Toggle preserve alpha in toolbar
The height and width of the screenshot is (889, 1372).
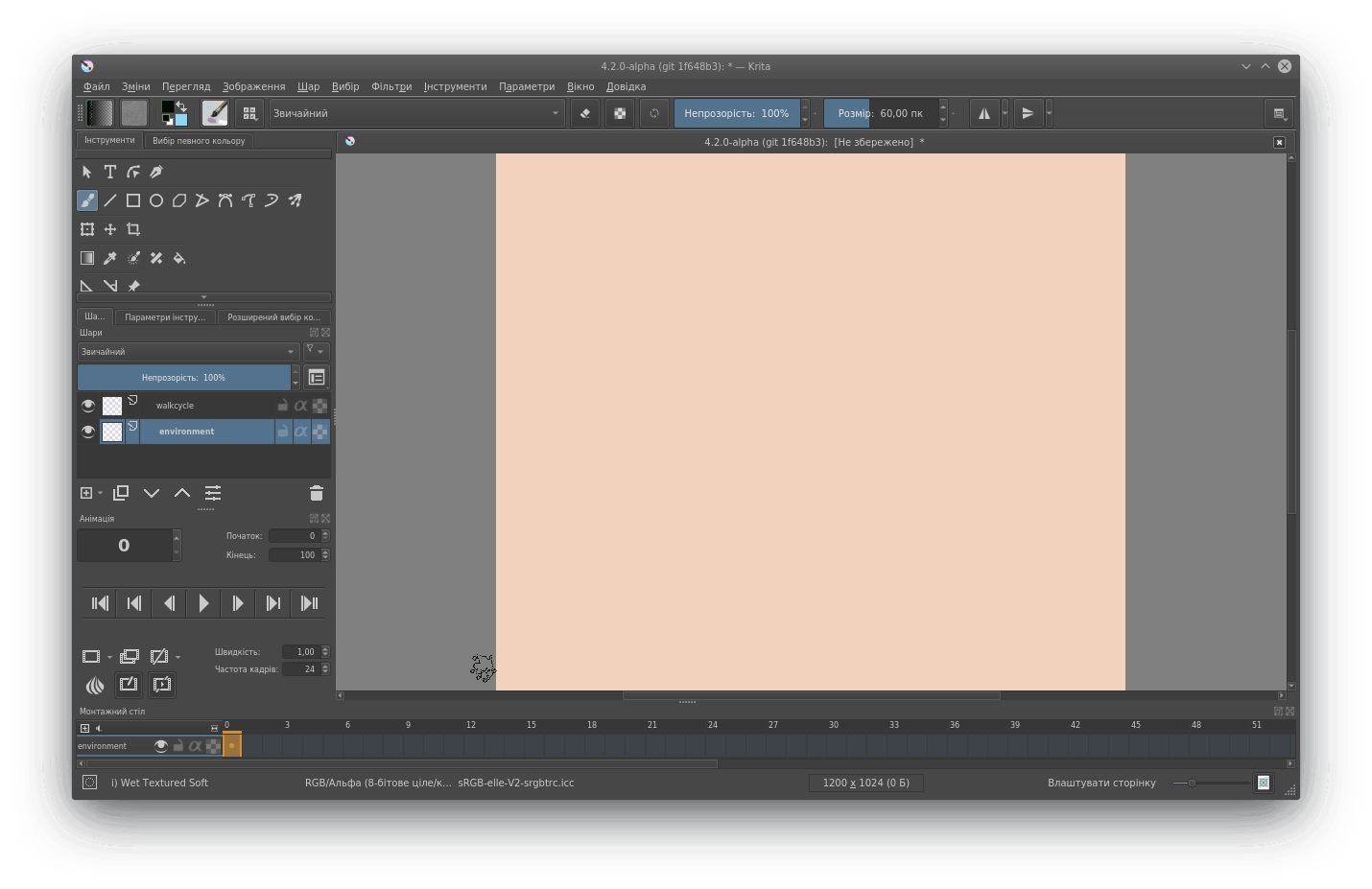620,113
